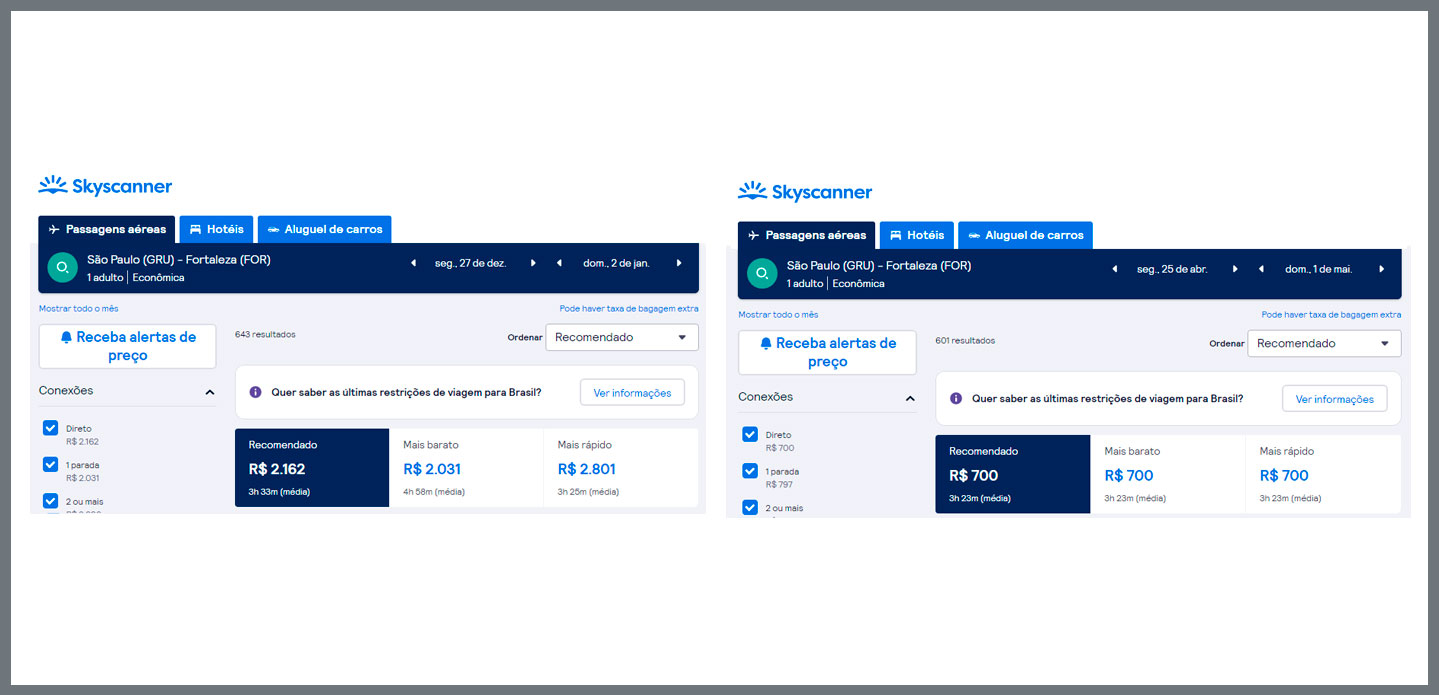Go to next day after seg., 25 de abr.

pyautogui.click(x=1235, y=269)
